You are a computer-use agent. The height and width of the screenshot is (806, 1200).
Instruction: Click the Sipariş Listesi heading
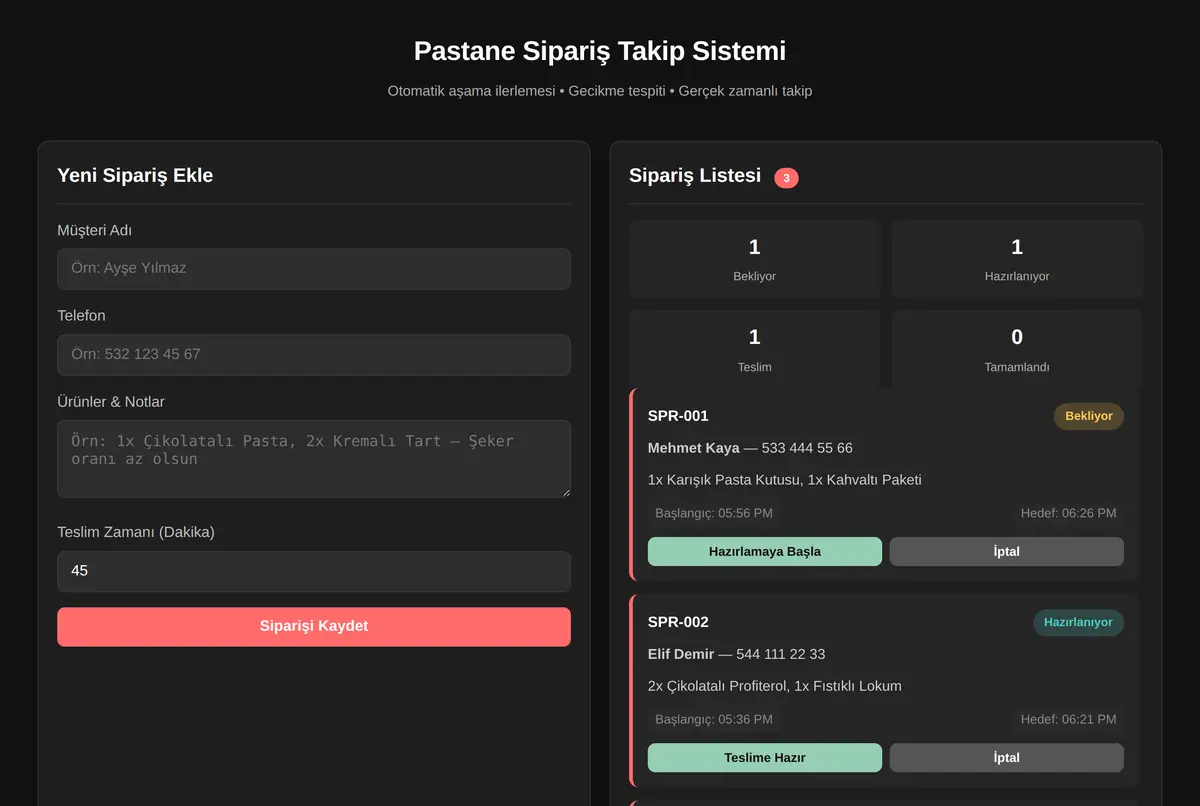[x=695, y=175]
